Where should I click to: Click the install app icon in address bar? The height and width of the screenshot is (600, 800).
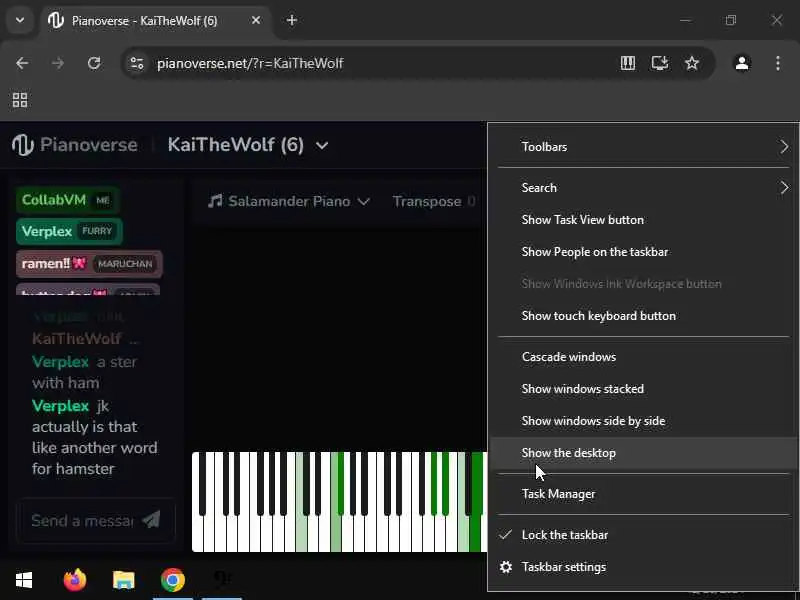click(x=660, y=63)
